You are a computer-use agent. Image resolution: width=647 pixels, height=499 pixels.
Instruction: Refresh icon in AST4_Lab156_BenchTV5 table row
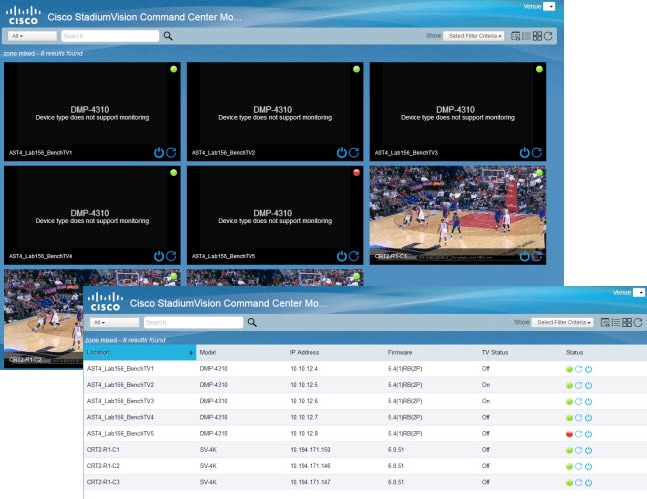[x=579, y=434]
